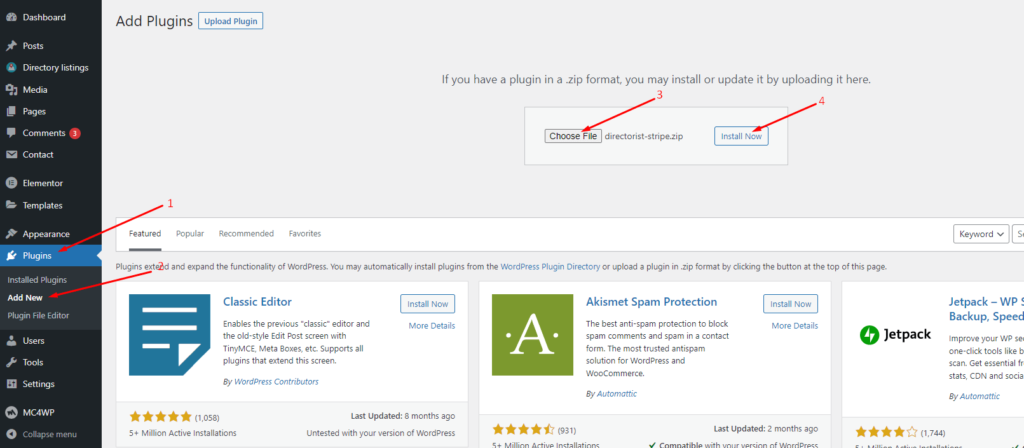Click the Users person icon
1024x448 pixels.
coord(11,340)
